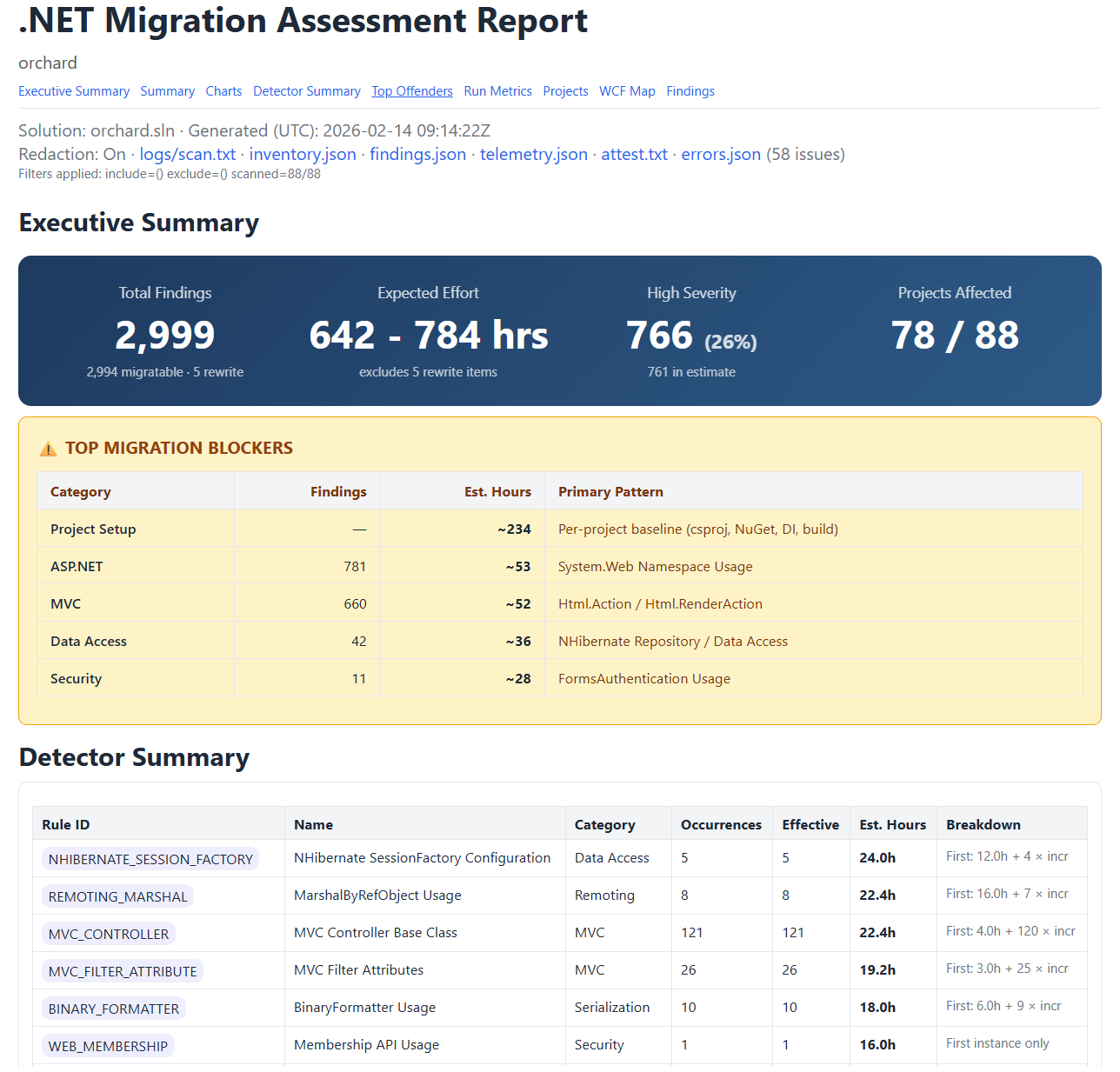Click the WEB_MEMBERSHIP occurrences count link
This screenshot has width=1120, height=1072.
(684, 1044)
